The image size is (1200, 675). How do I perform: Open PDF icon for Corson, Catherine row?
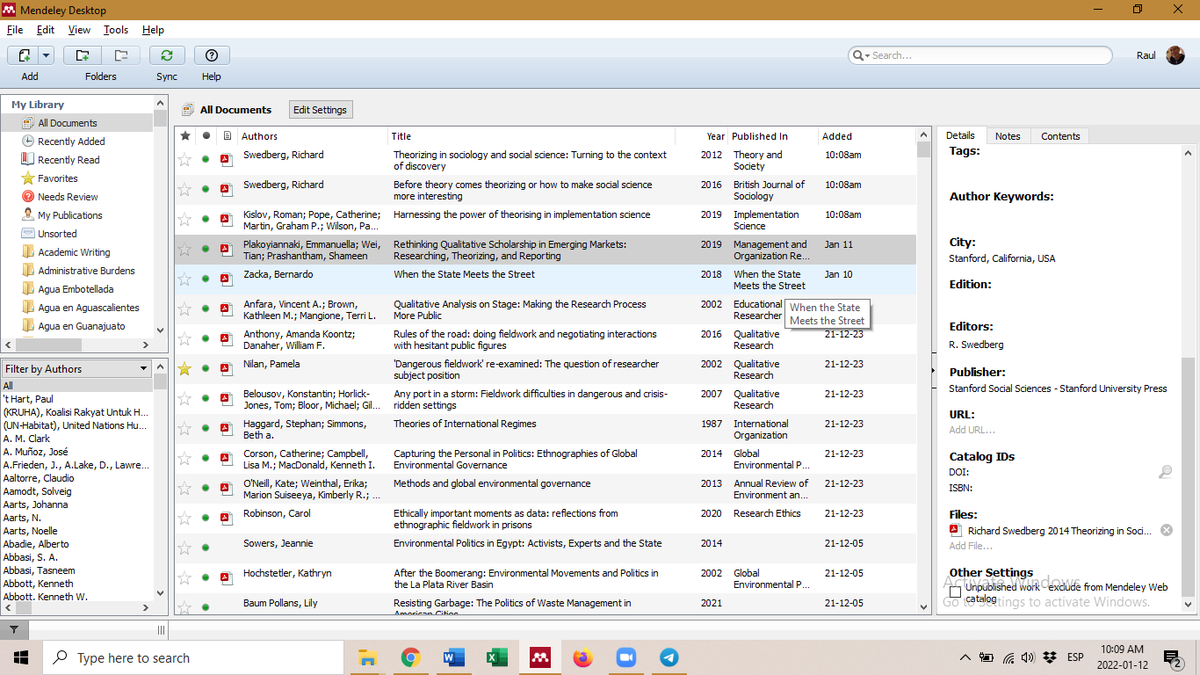pyautogui.click(x=226, y=458)
